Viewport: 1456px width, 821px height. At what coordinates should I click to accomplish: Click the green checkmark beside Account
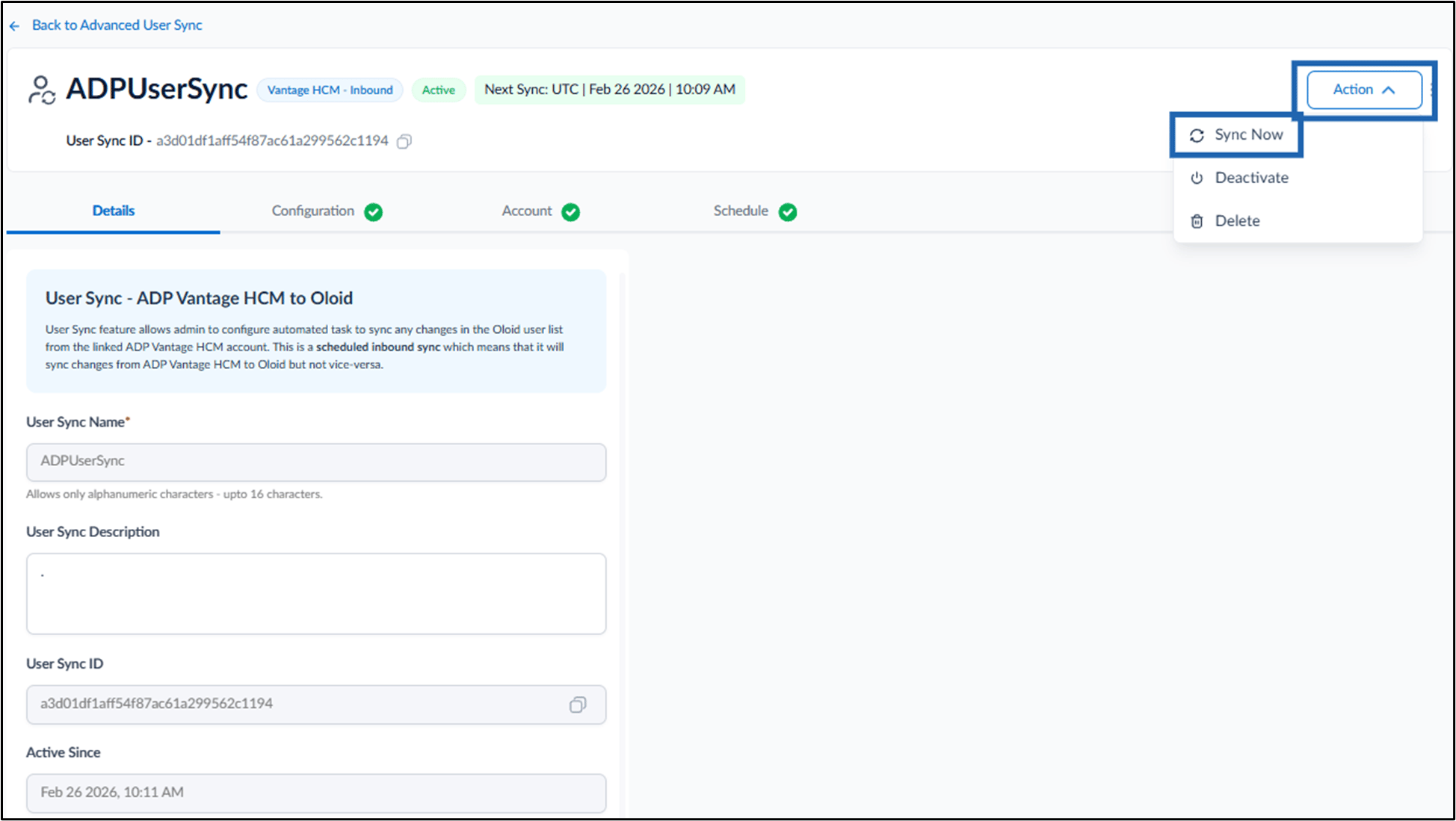point(571,212)
